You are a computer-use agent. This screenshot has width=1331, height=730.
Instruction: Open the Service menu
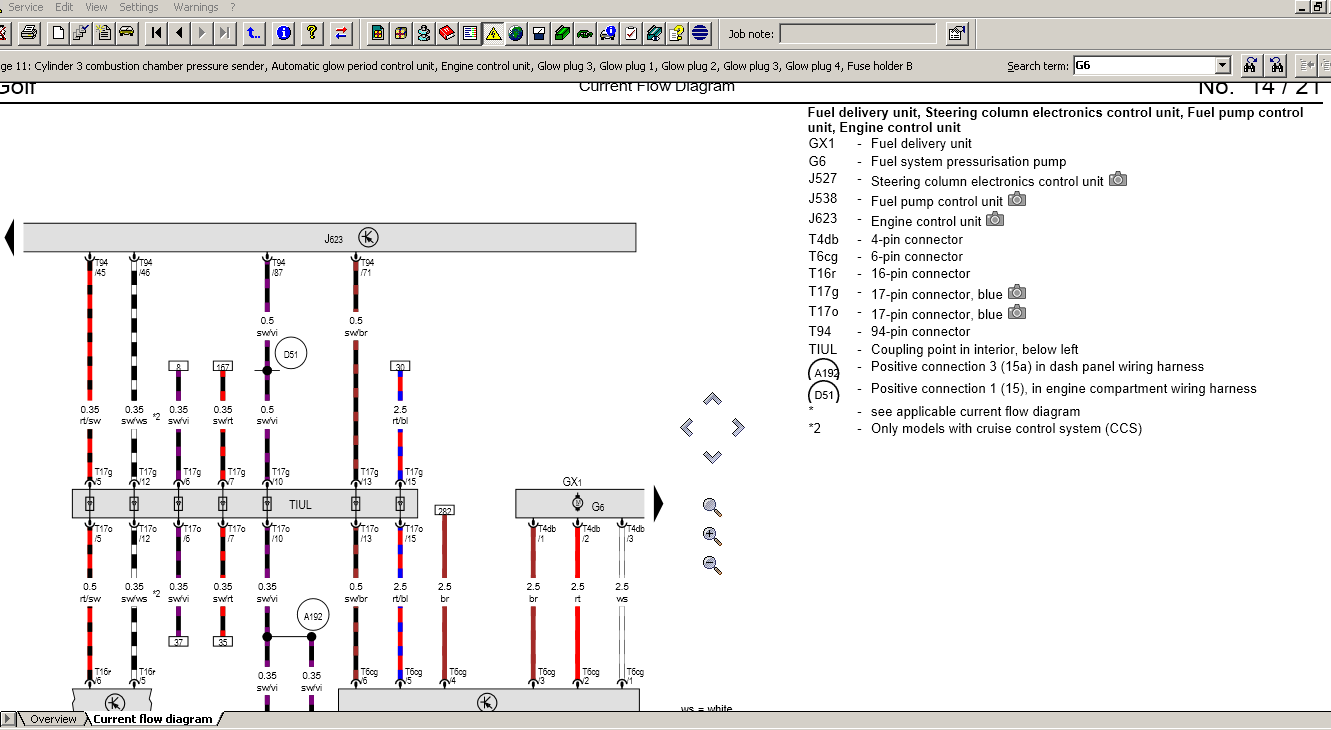pos(26,7)
